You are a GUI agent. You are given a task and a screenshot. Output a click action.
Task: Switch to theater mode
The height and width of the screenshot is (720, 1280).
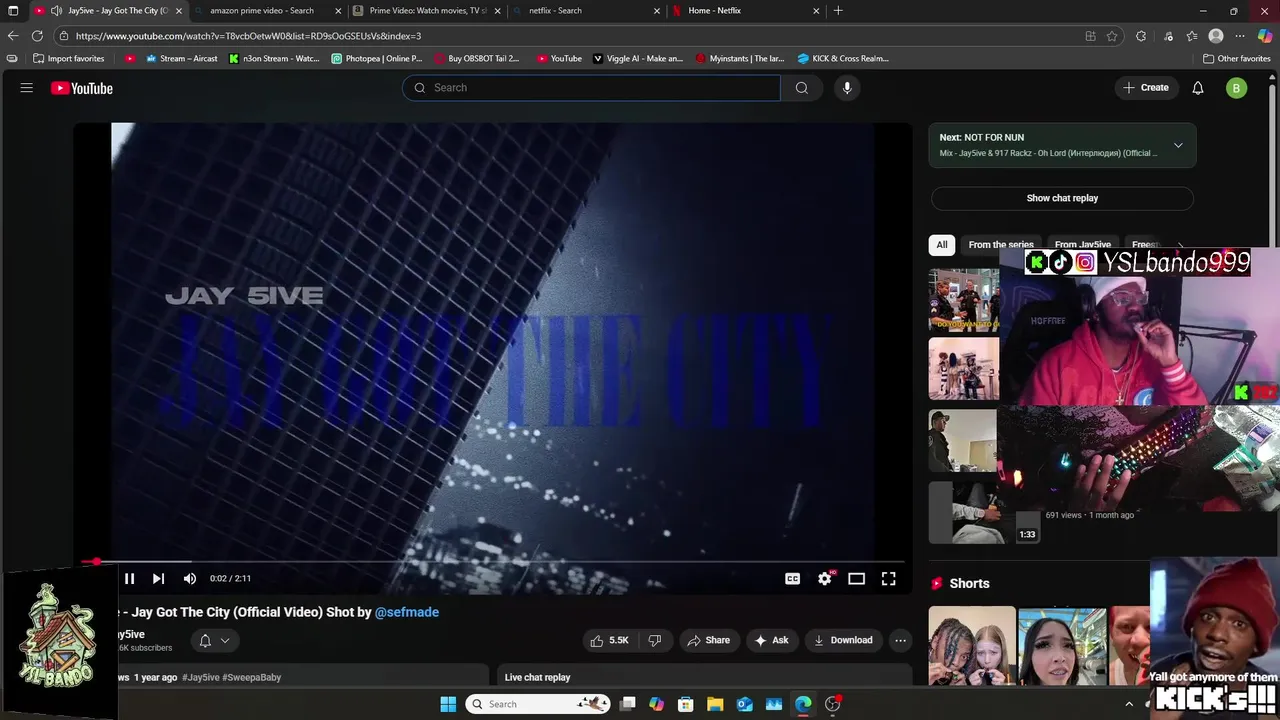pos(856,578)
